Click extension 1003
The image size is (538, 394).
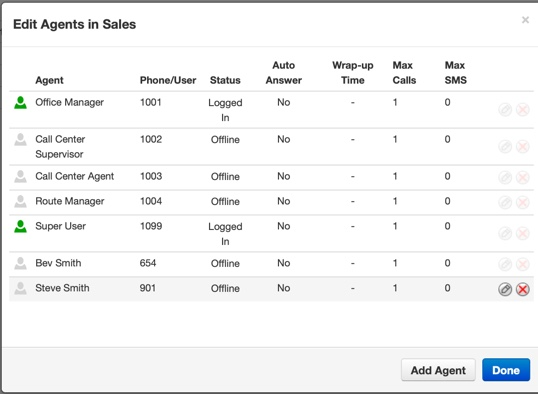coord(151,176)
